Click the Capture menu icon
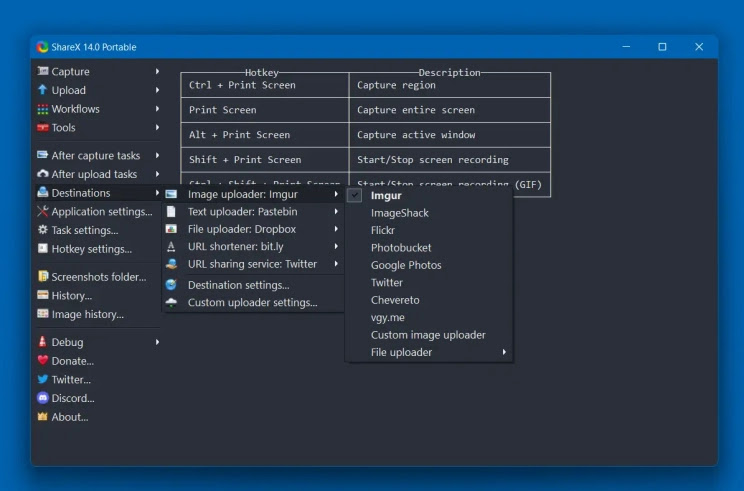Screen dimensions: 744x491 pyautogui.click(x=43, y=71)
